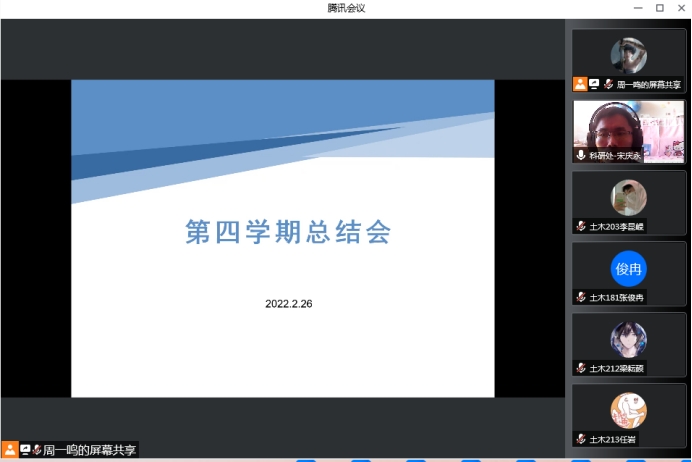
Task: Click the avatar of 土木212梁耘颐
Action: [x=629, y=339]
